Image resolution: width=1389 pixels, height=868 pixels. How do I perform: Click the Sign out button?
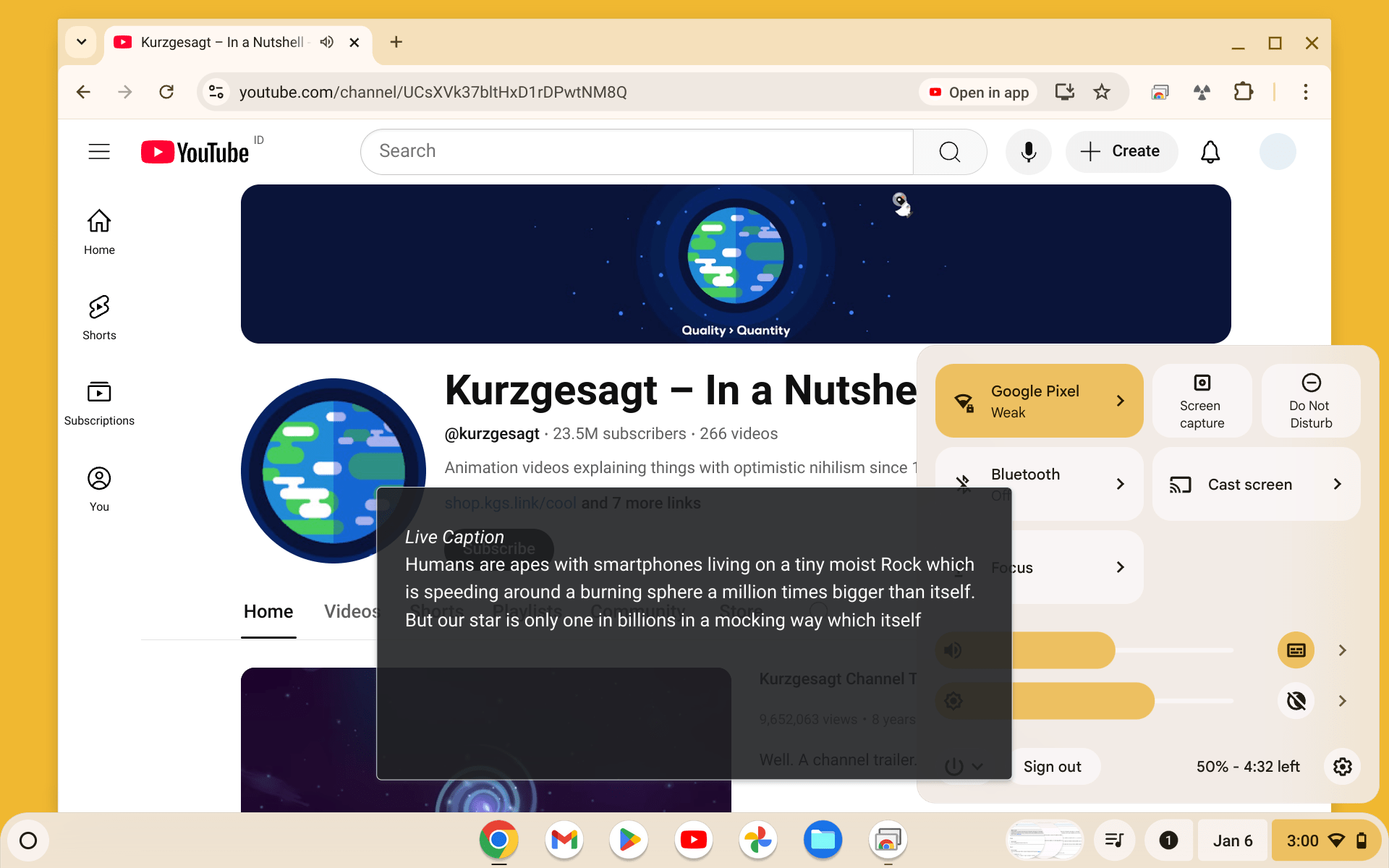click(1053, 766)
